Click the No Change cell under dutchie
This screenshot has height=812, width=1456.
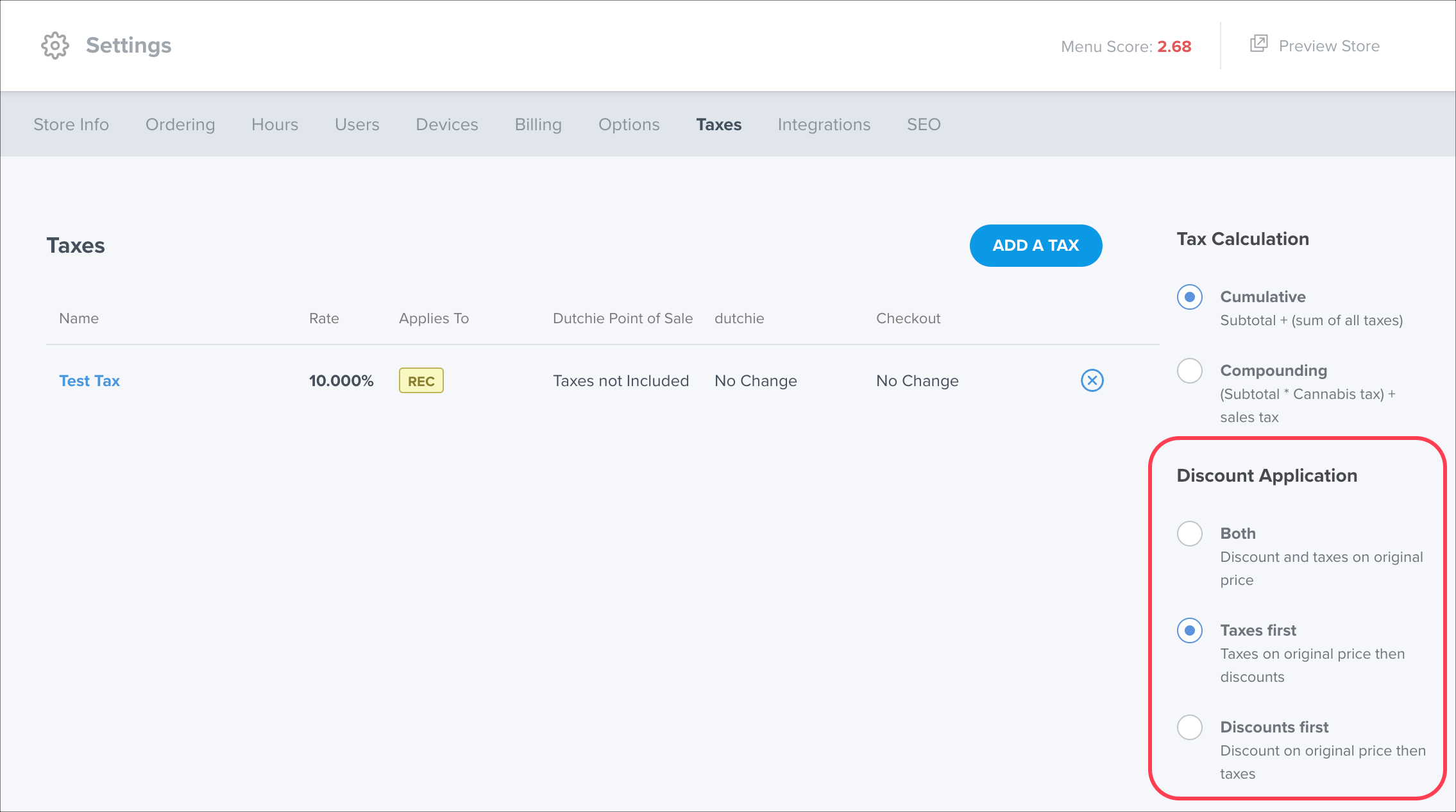[756, 381]
